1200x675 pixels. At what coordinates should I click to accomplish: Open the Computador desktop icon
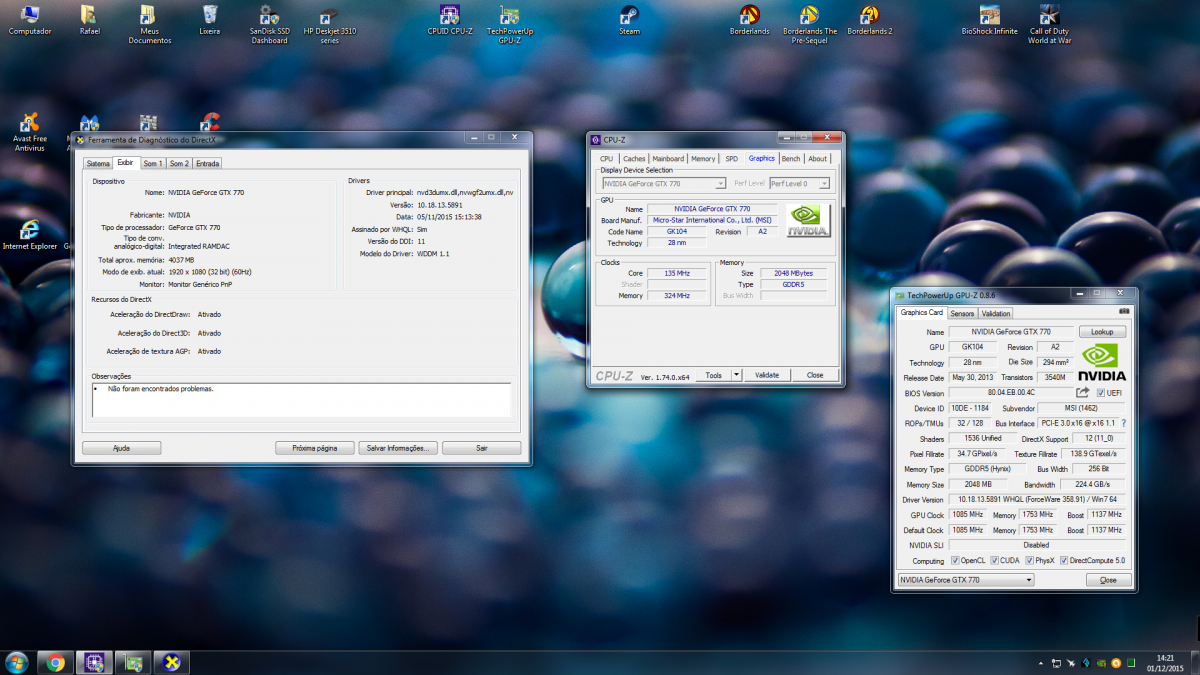pyautogui.click(x=30, y=20)
